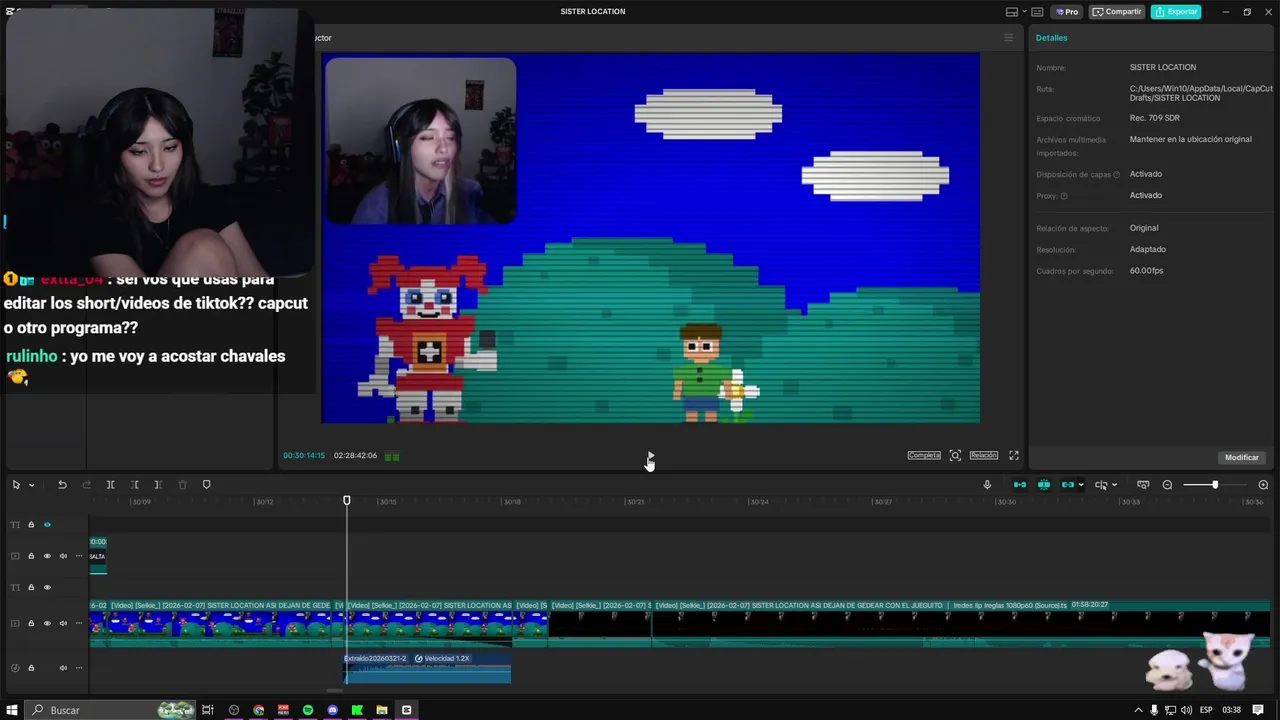The height and width of the screenshot is (720, 1280).
Task: Fit timeline to window icon
Action: [x=1143, y=485]
